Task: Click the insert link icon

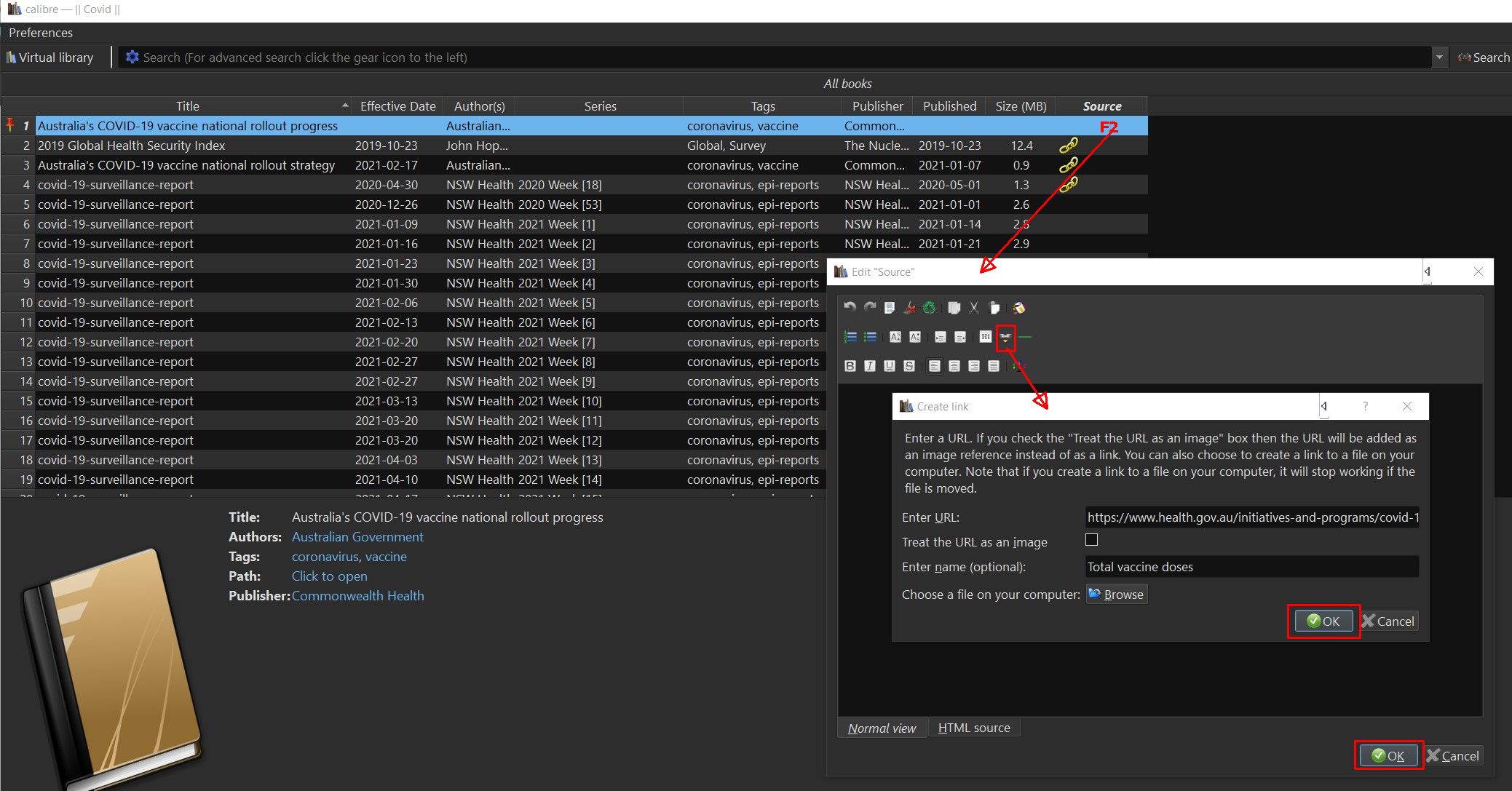Action: 1005,337
